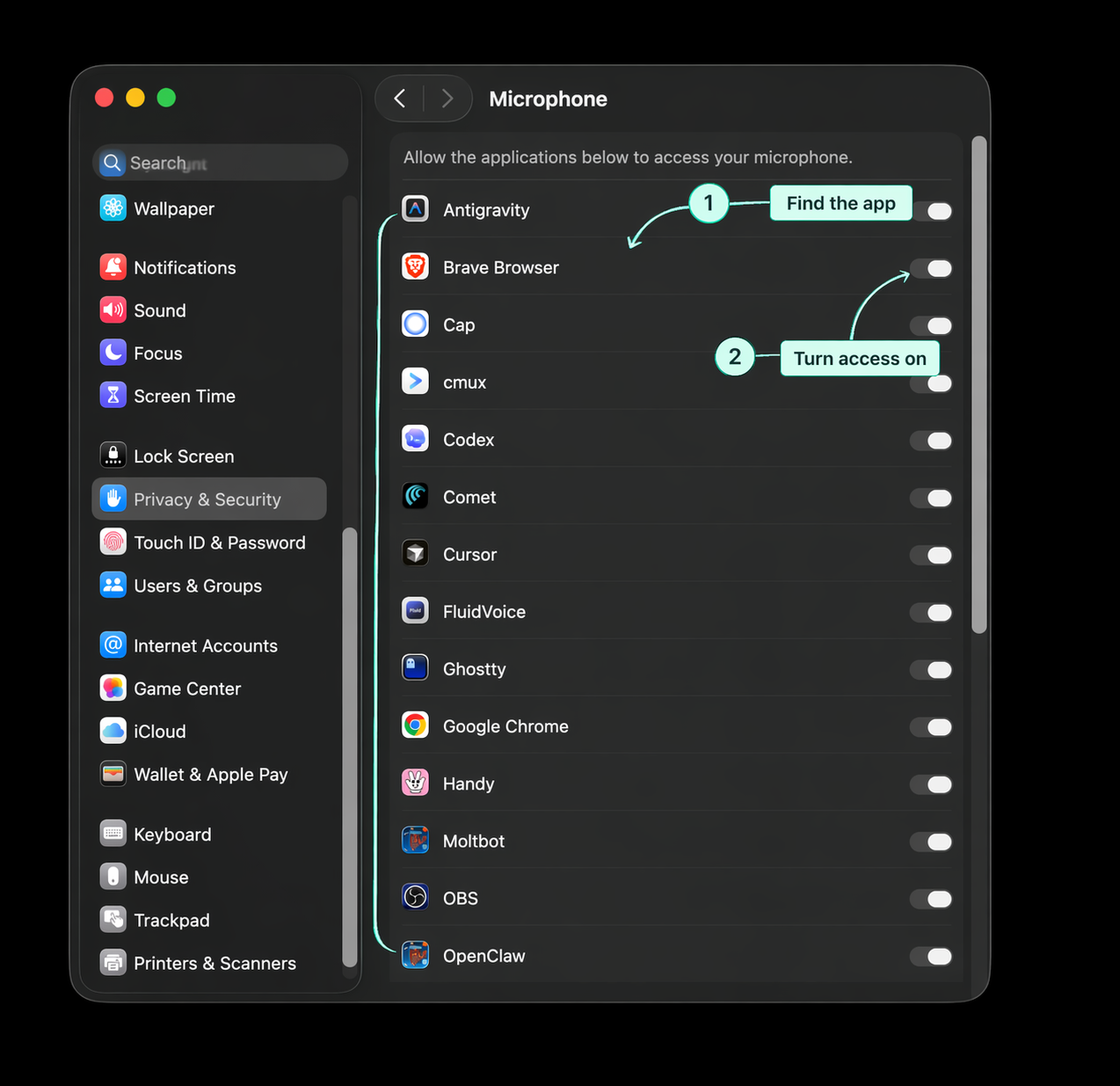Click the forward navigation chevron
The height and width of the screenshot is (1086, 1120).
click(447, 98)
